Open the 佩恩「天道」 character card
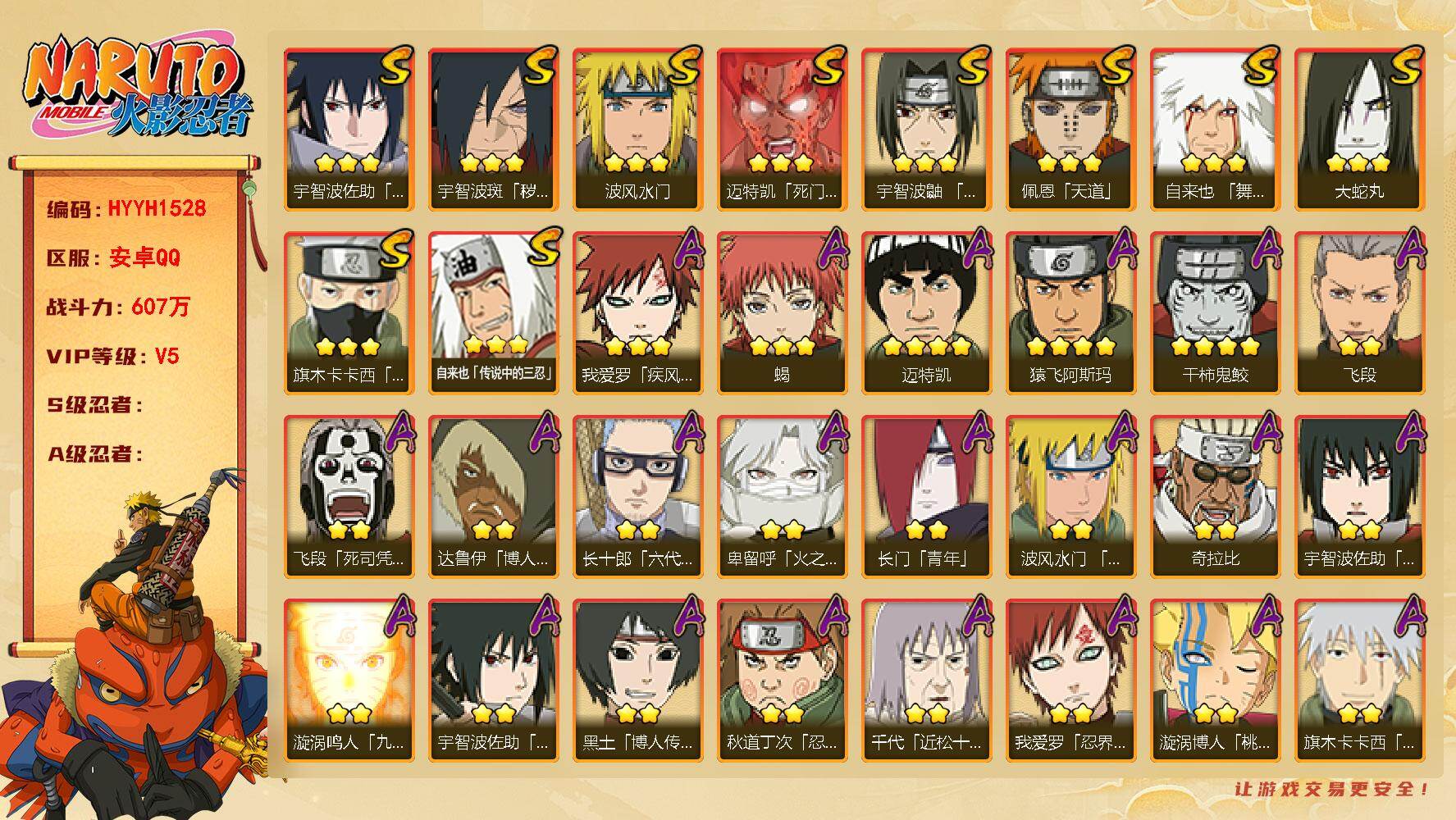Screen dimensions: 1456x820 click(1070, 130)
